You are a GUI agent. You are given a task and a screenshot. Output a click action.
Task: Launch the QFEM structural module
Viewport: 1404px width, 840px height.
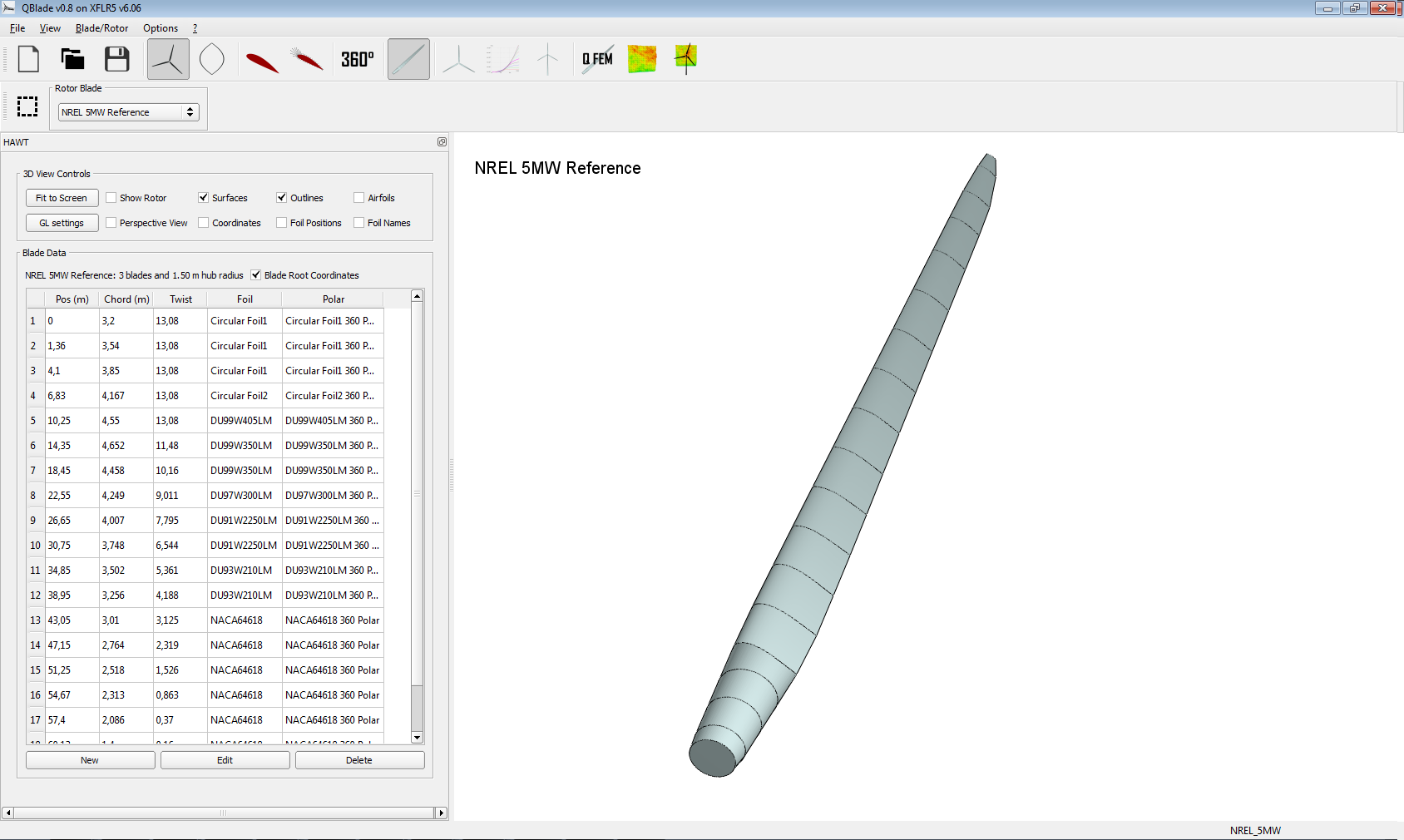tap(598, 59)
